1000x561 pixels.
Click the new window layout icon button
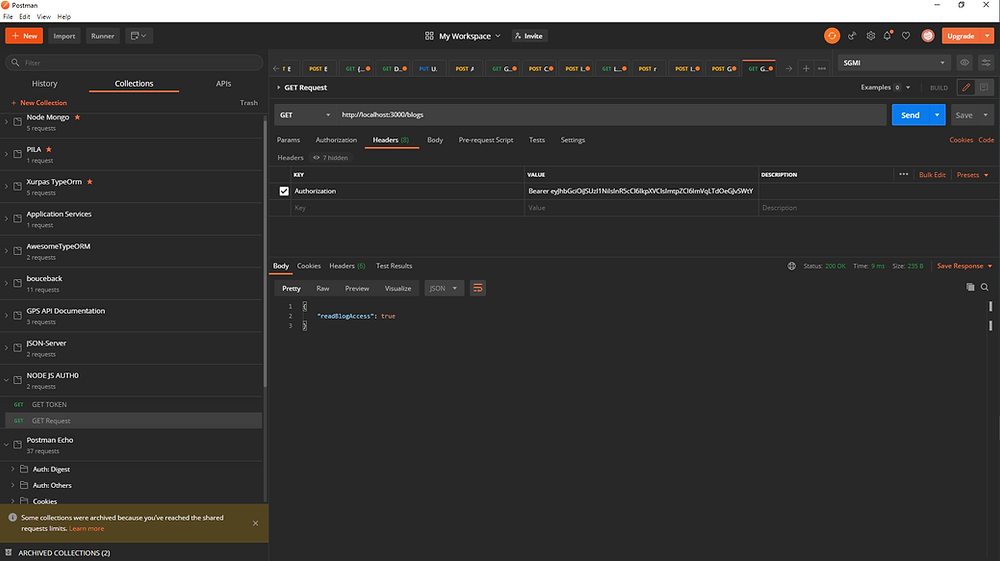(x=138, y=36)
